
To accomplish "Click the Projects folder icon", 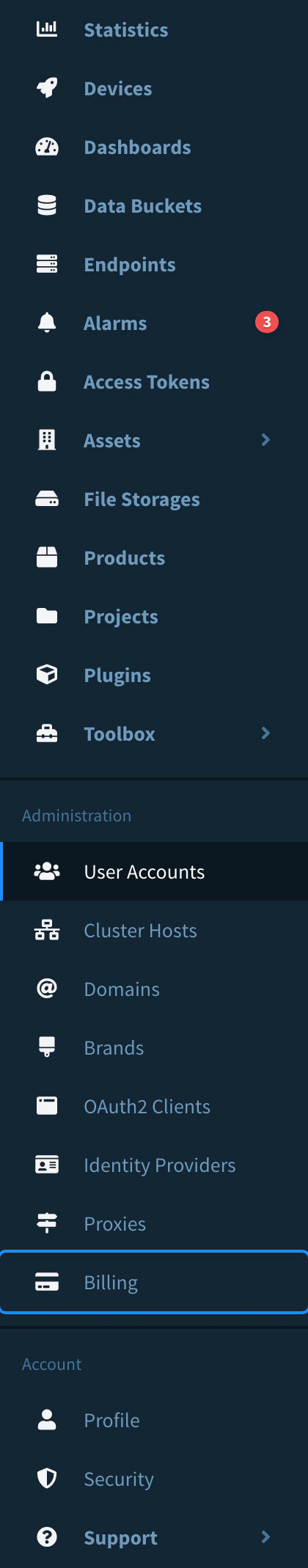I will pos(47,616).
